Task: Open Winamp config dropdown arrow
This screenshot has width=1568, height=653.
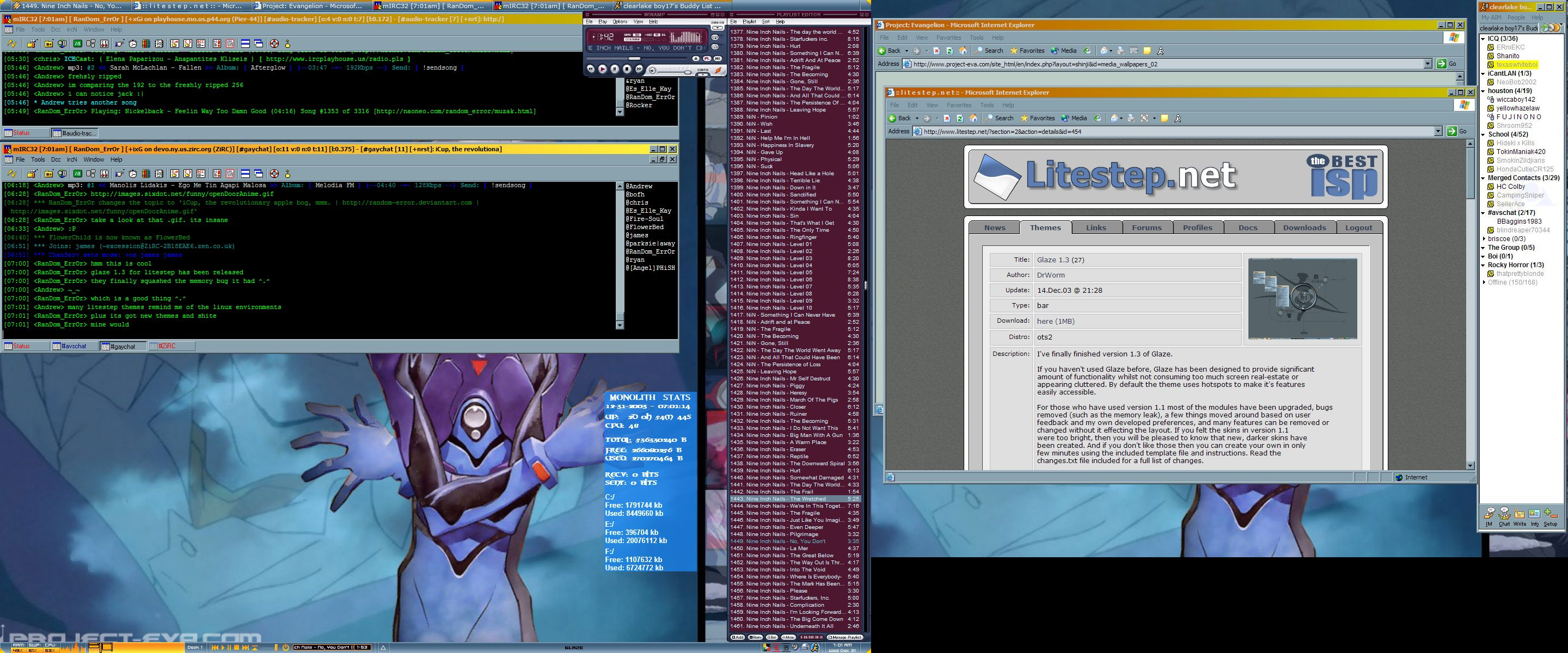Action: (703, 75)
